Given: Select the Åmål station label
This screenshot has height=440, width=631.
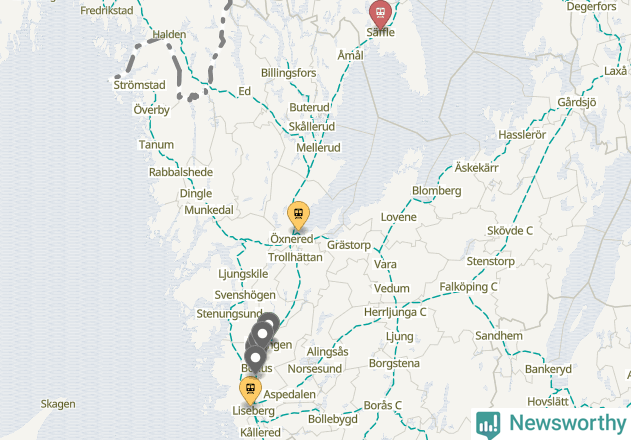Looking at the screenshot, I should pyautogui.click(x=351, y=55).
